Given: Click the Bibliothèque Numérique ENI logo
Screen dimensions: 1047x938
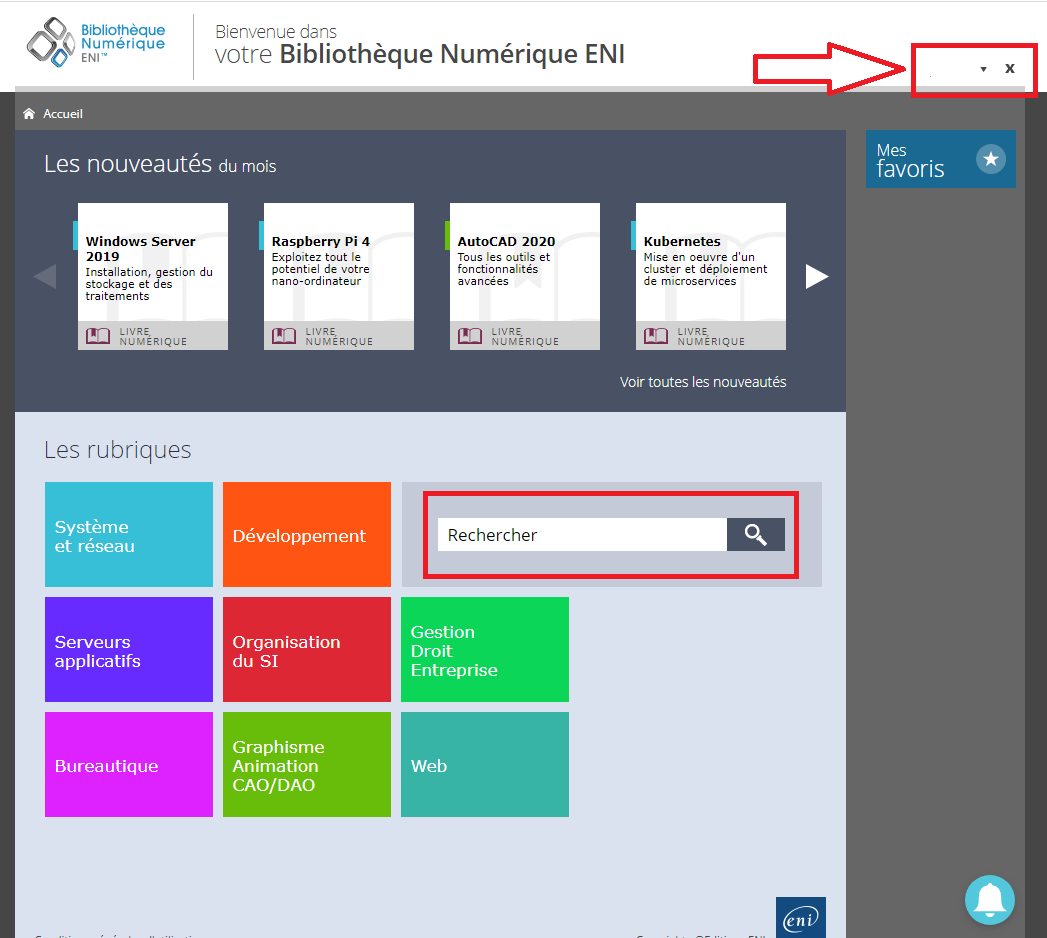Looking at the screenshot, I should pyautogui.click(x=95, y=43).
